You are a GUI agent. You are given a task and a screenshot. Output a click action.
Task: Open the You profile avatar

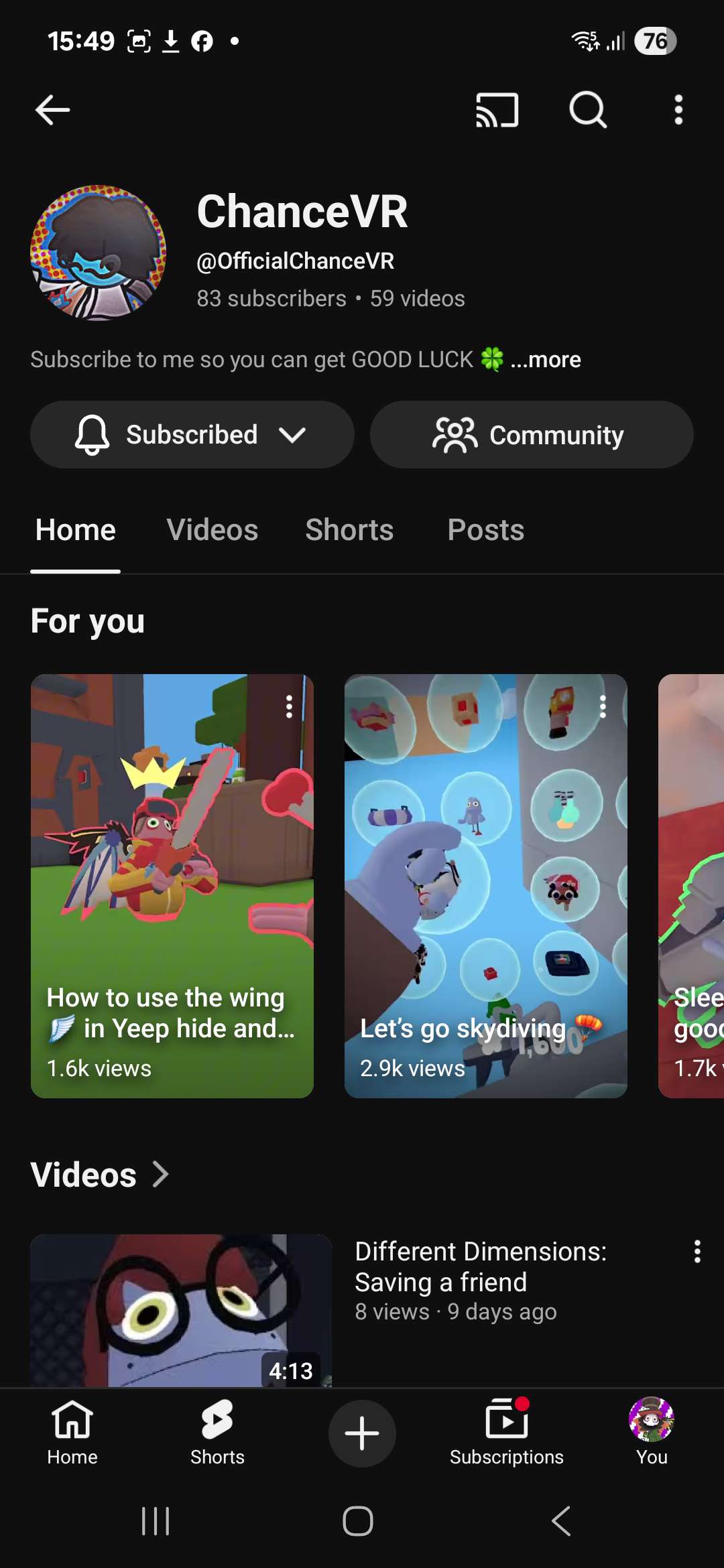(652, 1419)
